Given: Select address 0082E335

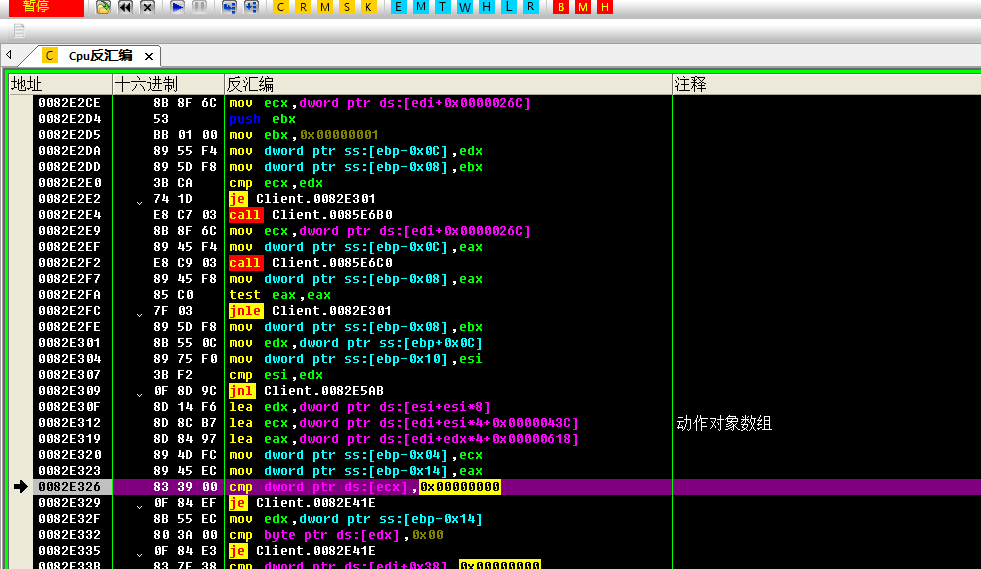Looking at the screenshot, I should [69, 551].
